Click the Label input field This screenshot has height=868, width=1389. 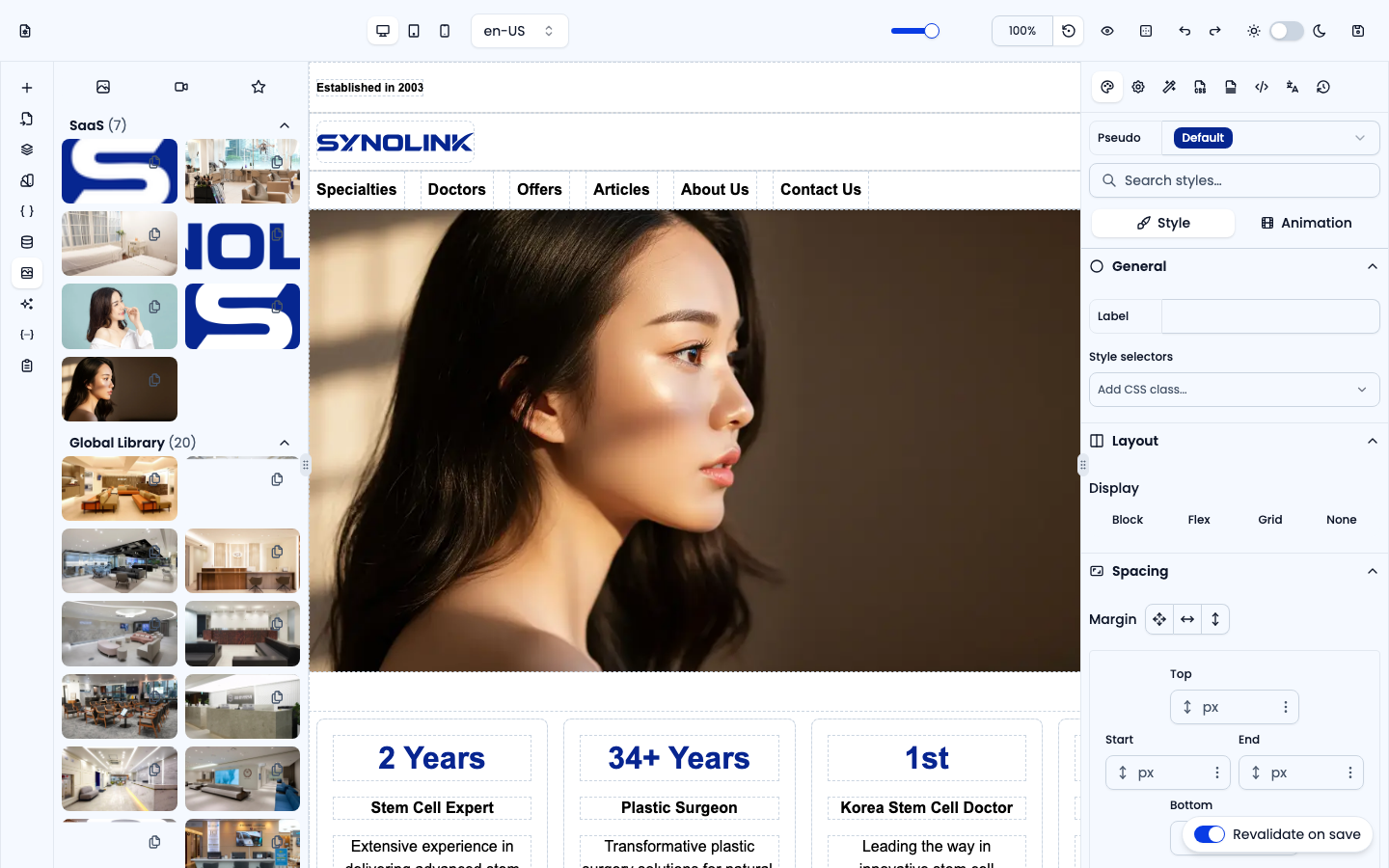click(x=1270, y=316)
